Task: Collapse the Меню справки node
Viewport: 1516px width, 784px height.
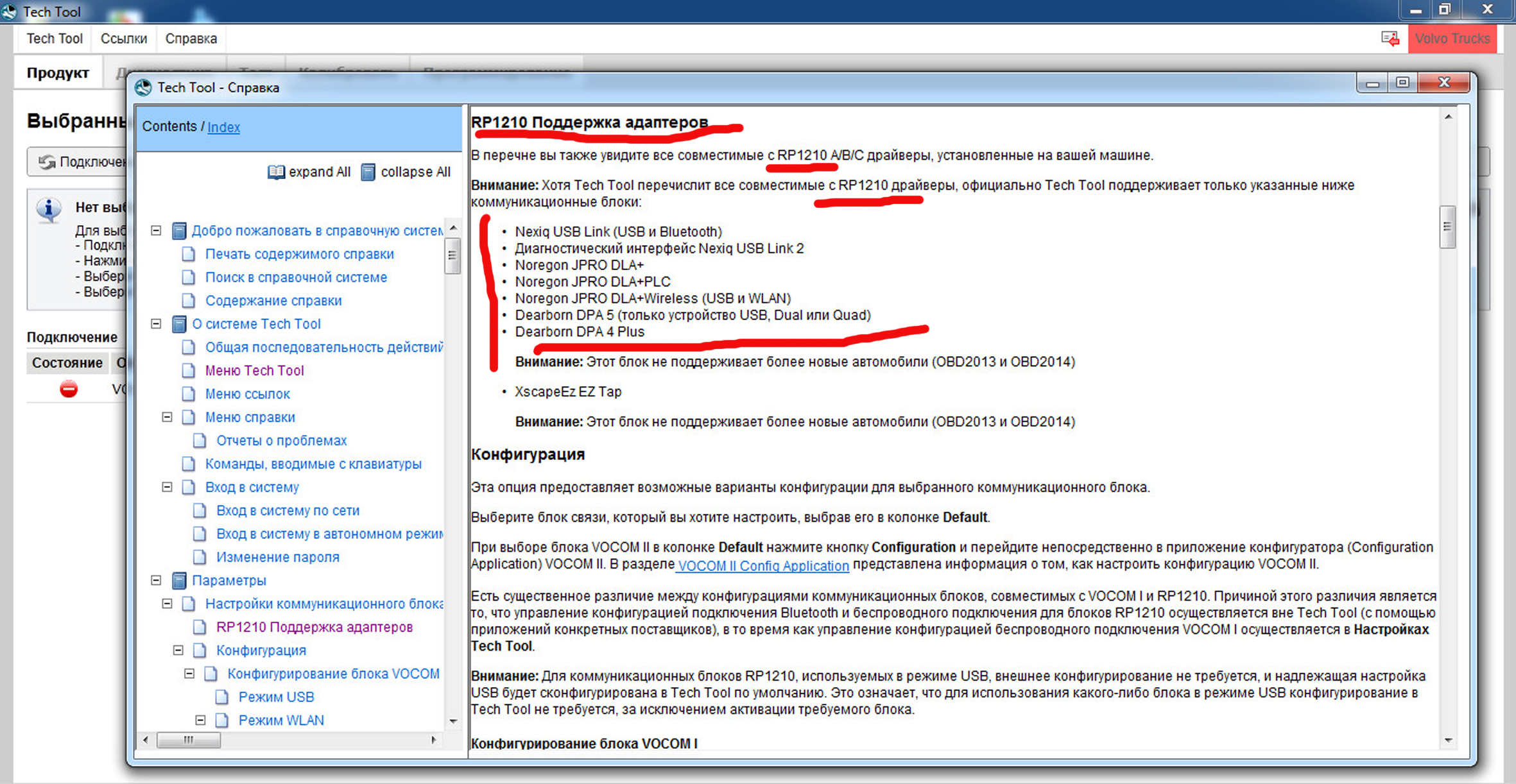Action: click(167, 417)
